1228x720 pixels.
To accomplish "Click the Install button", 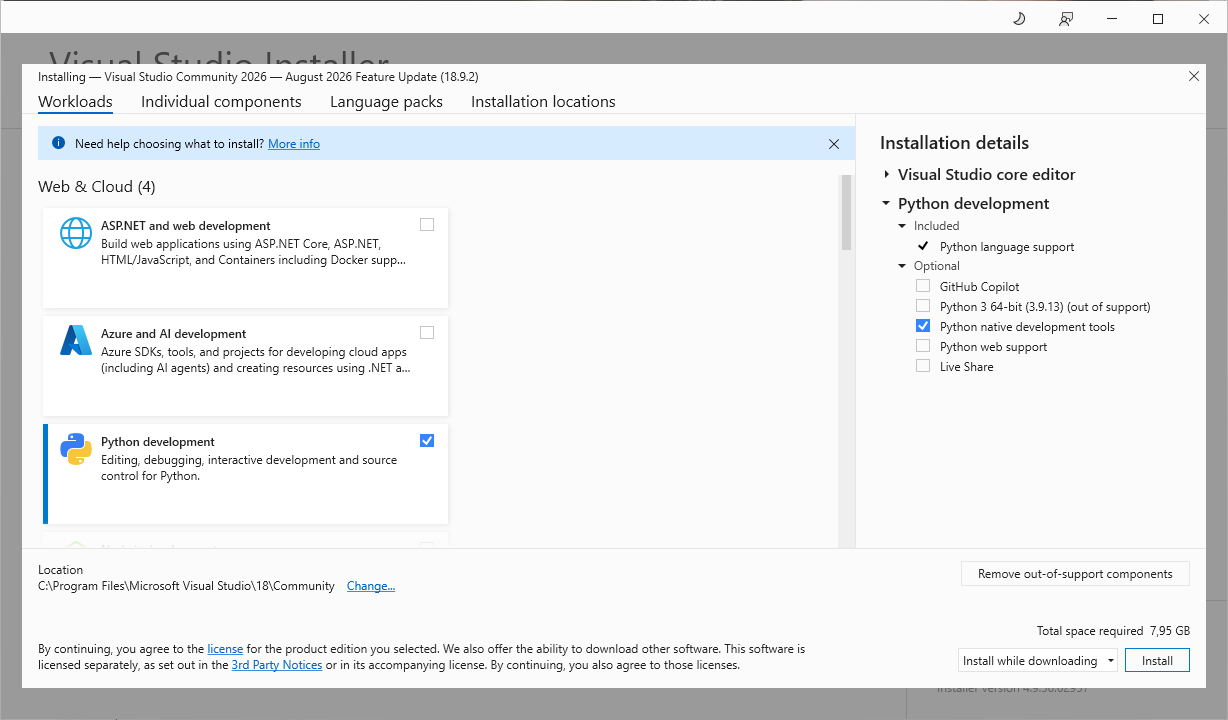I will coord(1157,660).
